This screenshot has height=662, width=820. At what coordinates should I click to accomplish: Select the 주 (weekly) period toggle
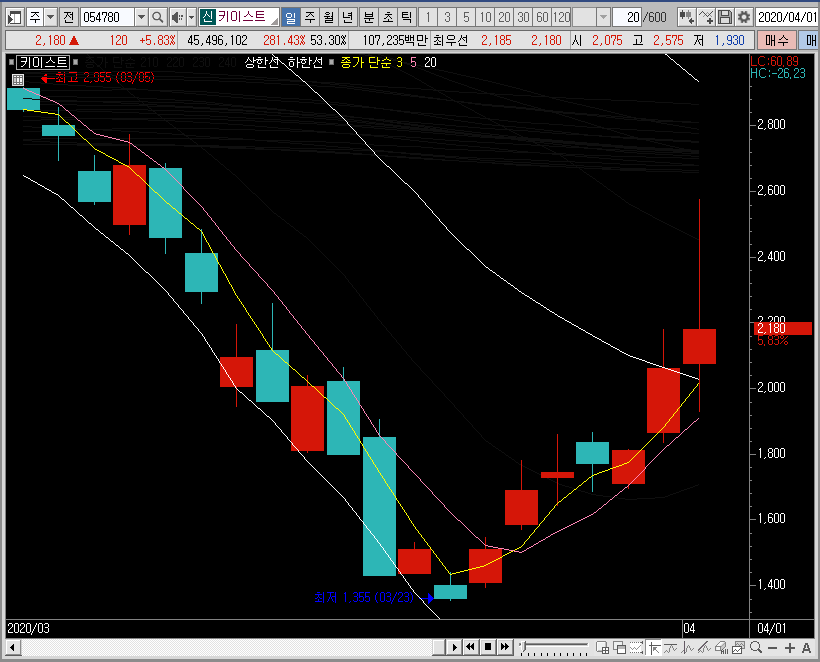(310, 17)
